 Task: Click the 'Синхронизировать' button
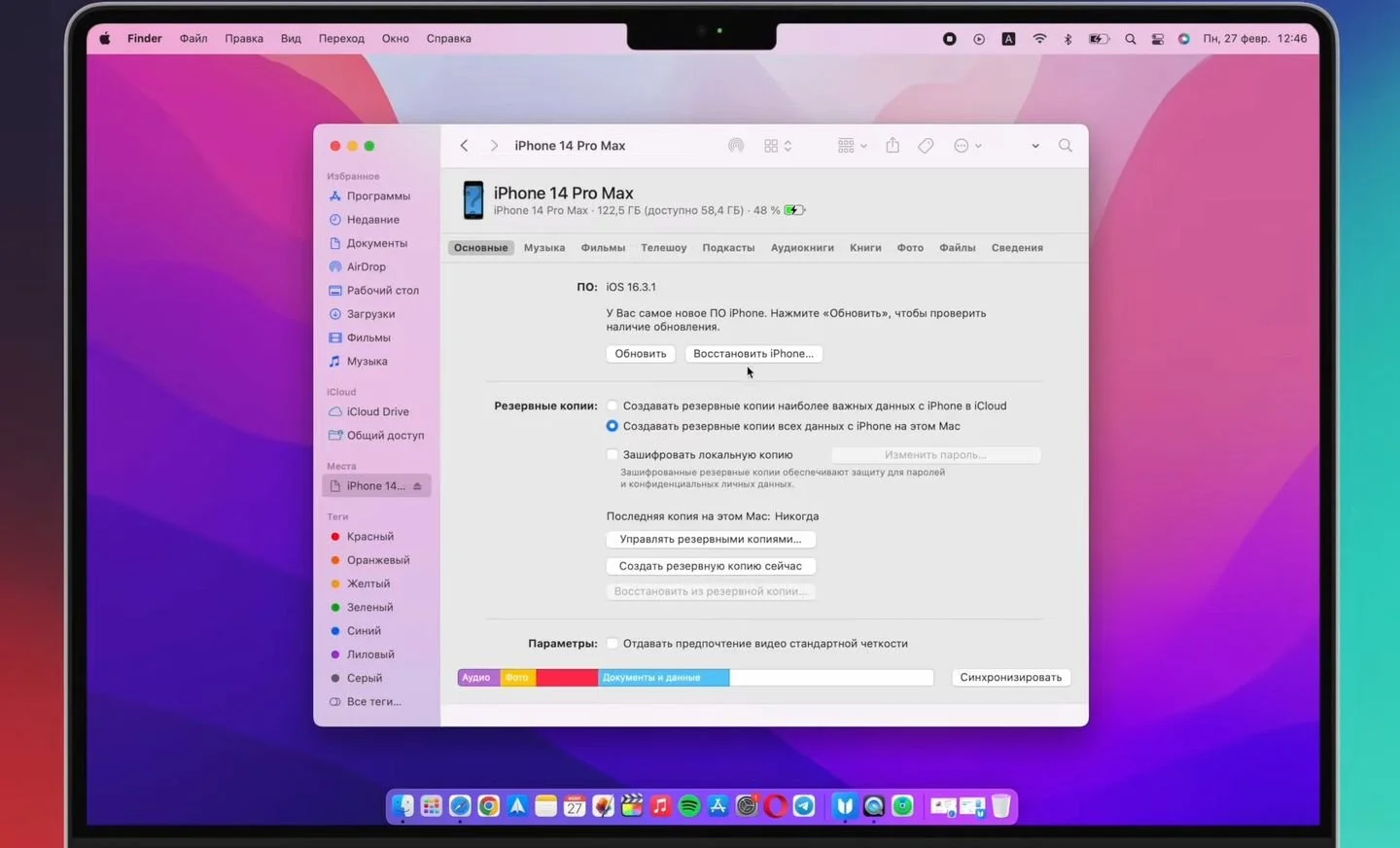coord(1011,678)
